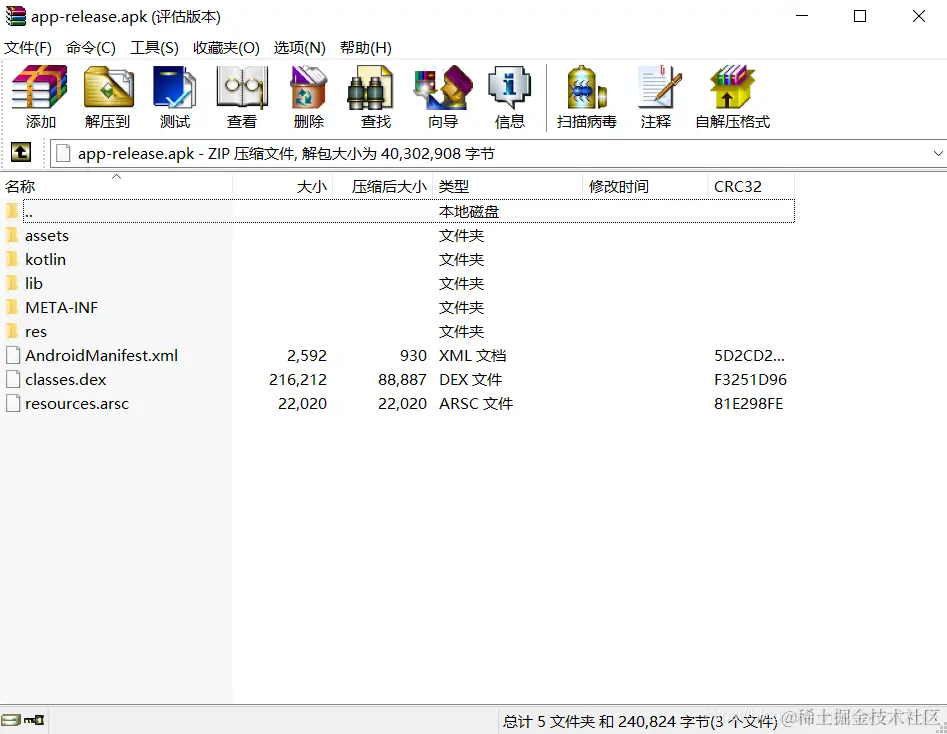947x734 pixels.
Task: Click the size value 2,592
Action: [x=307, y=355]
